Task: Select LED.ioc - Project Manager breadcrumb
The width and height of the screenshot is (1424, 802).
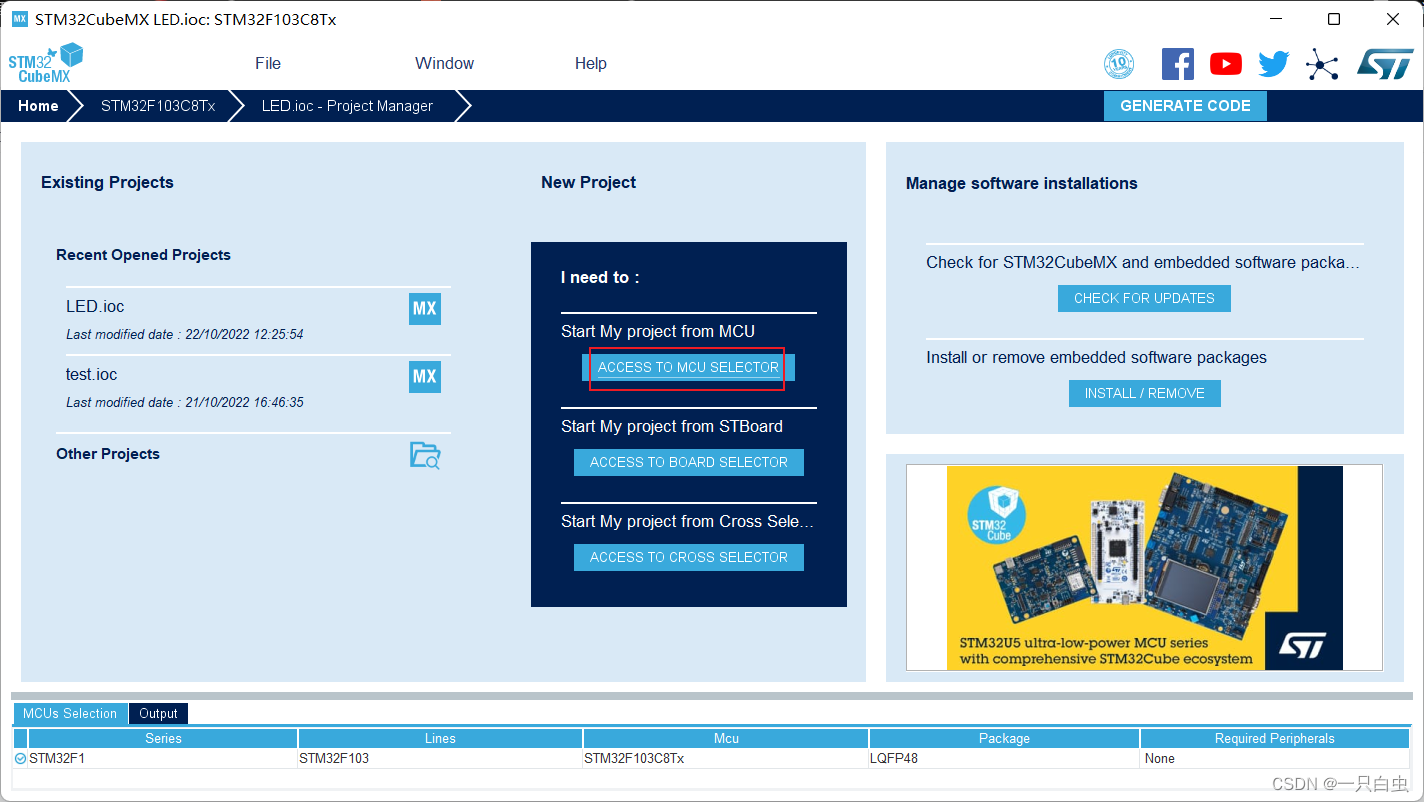Action: pos(347,106)
